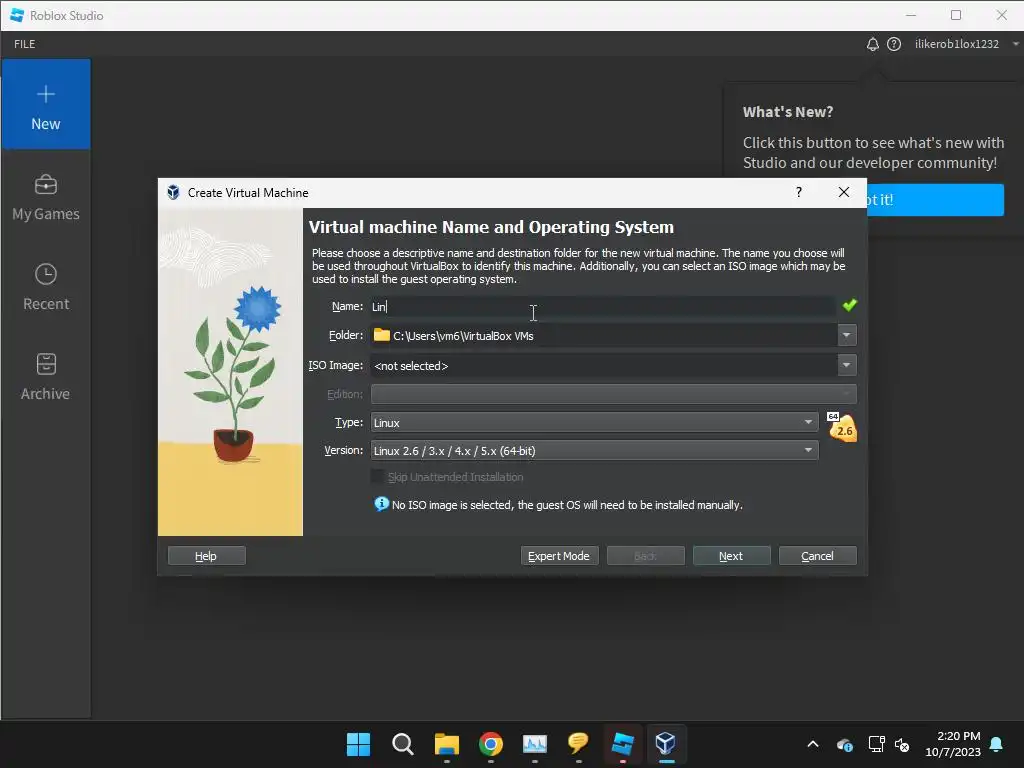The image size is (1024, 768).
Task: Open My Games in Roblox Studio sidebar
Action: tap(46, 197)
